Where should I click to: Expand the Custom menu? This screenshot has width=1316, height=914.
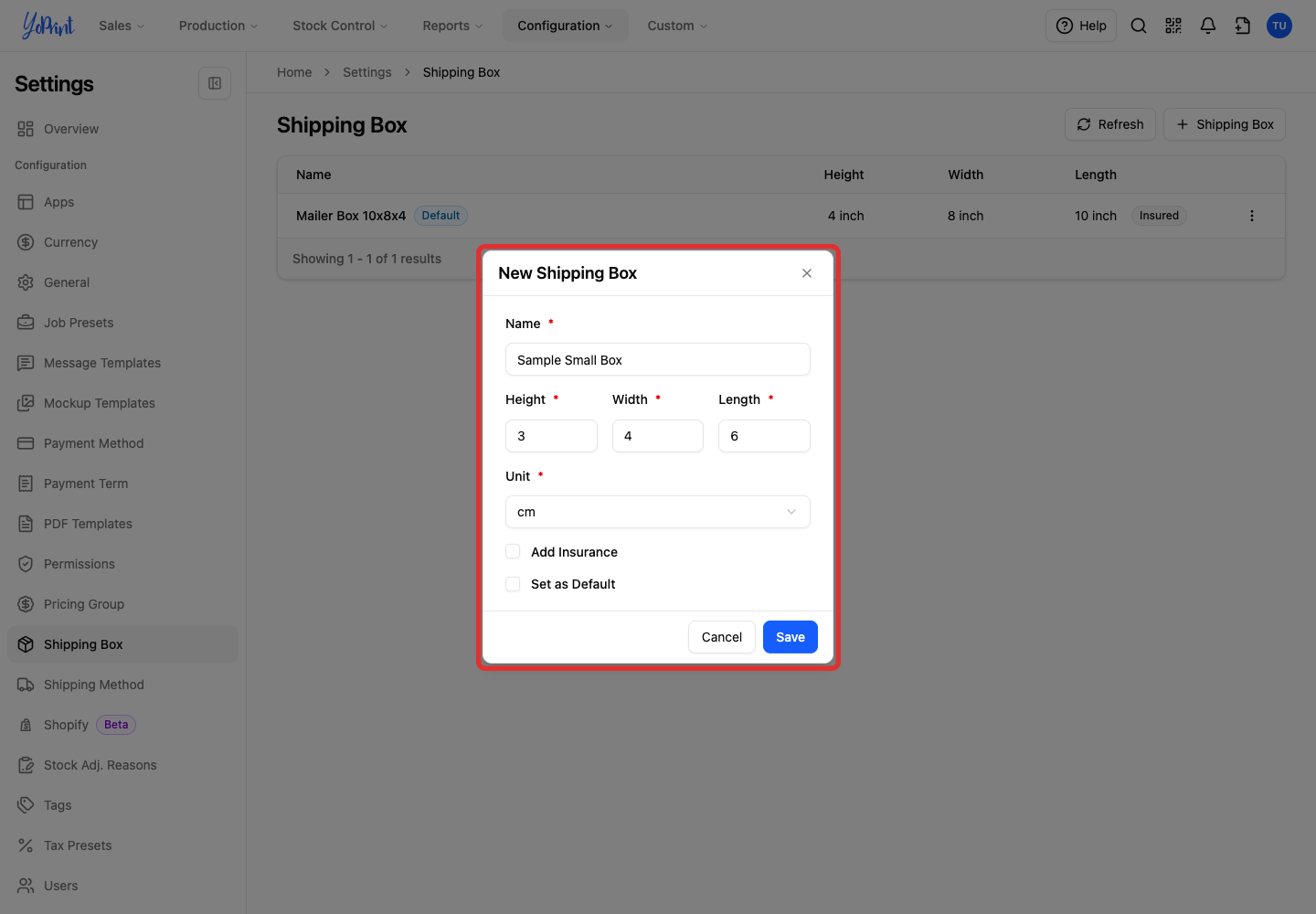click(677, 26)
